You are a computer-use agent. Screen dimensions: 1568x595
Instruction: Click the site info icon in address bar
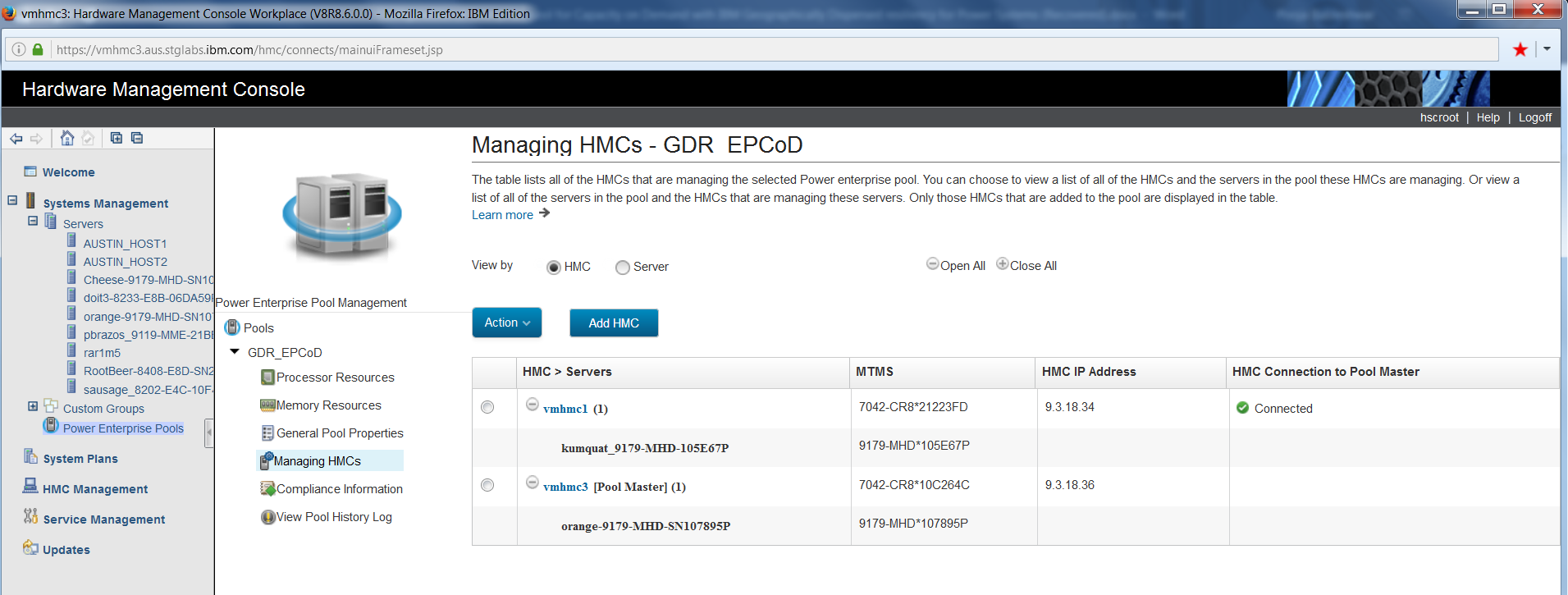tap(19, 49)
